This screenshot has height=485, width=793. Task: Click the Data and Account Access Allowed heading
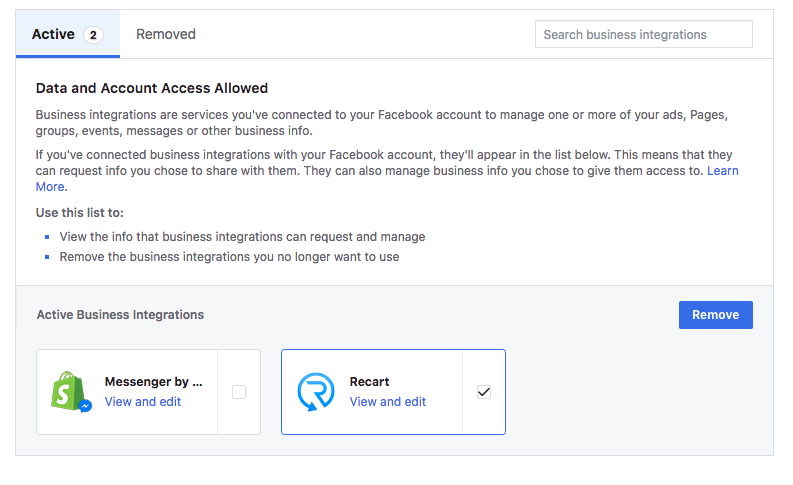pyautogui.click(x=152, y=88)
